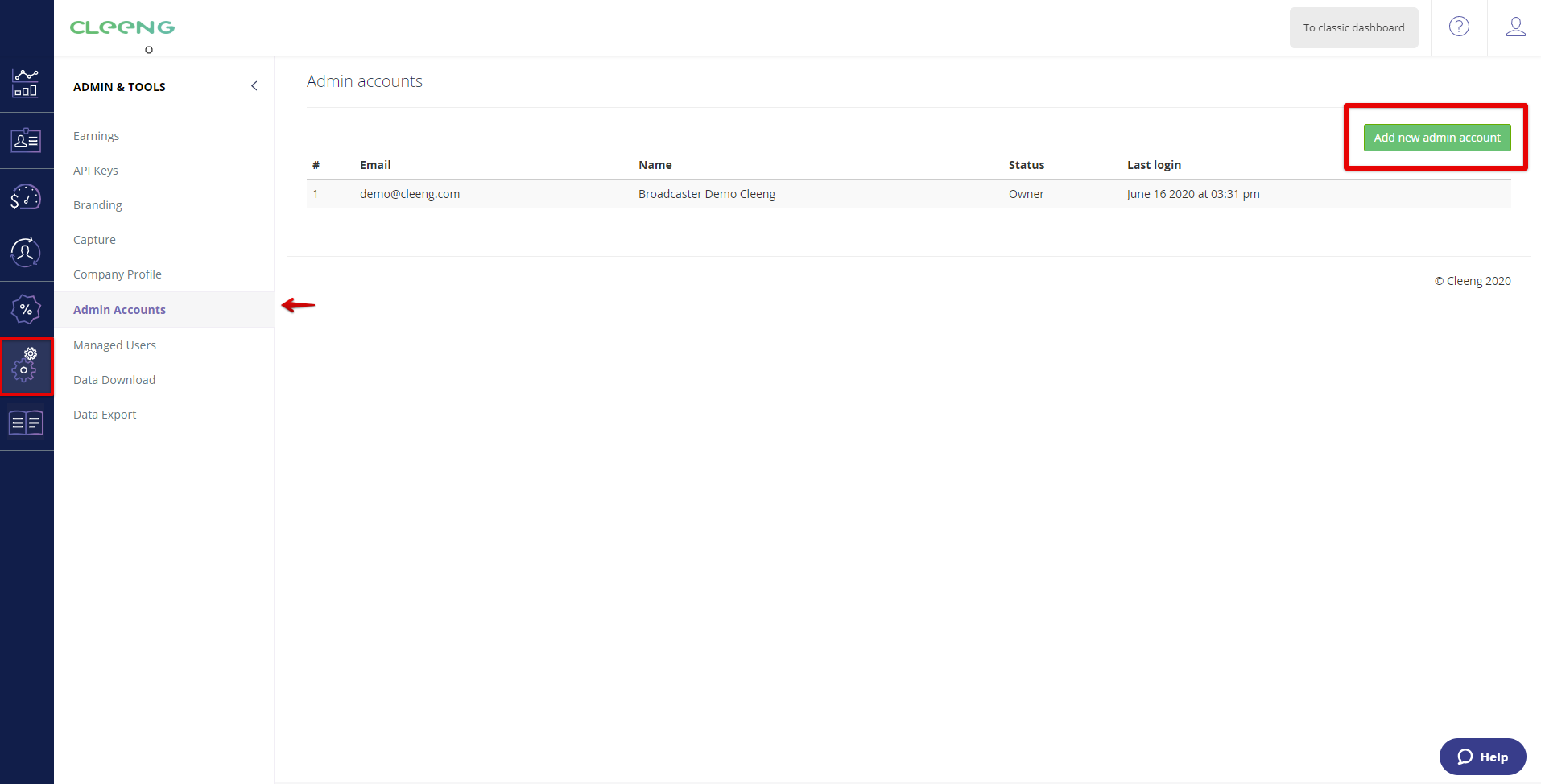This screenshot has width=1541, height=784.
Task: Open the Help chat widget
Action: point(1482,757)
